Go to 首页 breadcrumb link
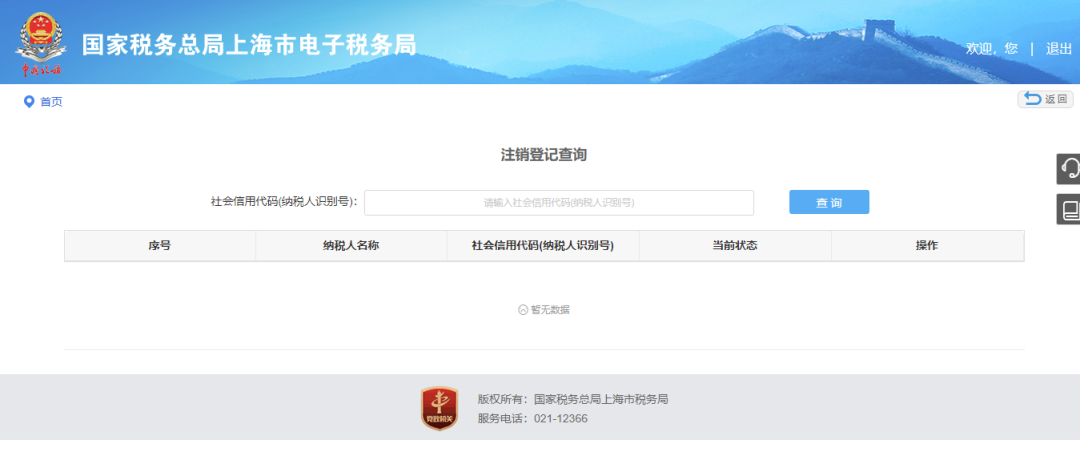The height and width of the screenshot is (464, 1080). click(x=51, y=102)
